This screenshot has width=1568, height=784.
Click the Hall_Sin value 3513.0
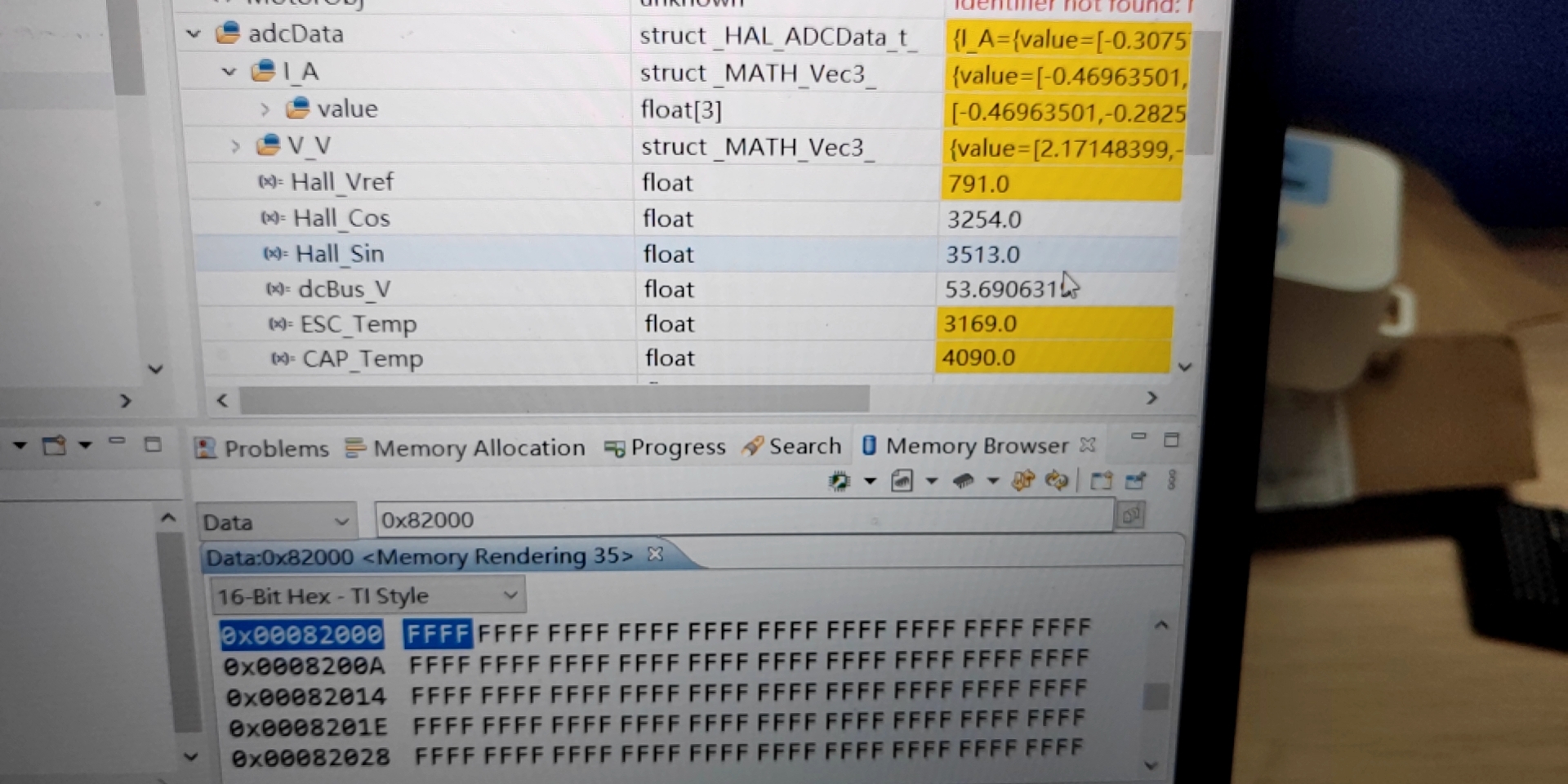pyautogui.click(x=982, y=254)
